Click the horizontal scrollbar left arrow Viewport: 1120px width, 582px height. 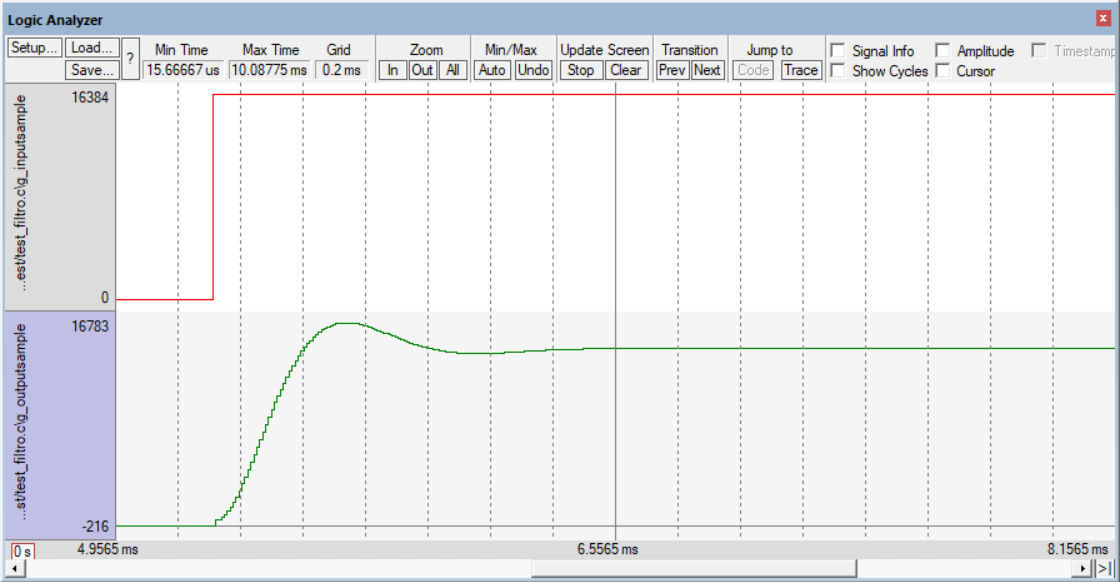point(13,568)
